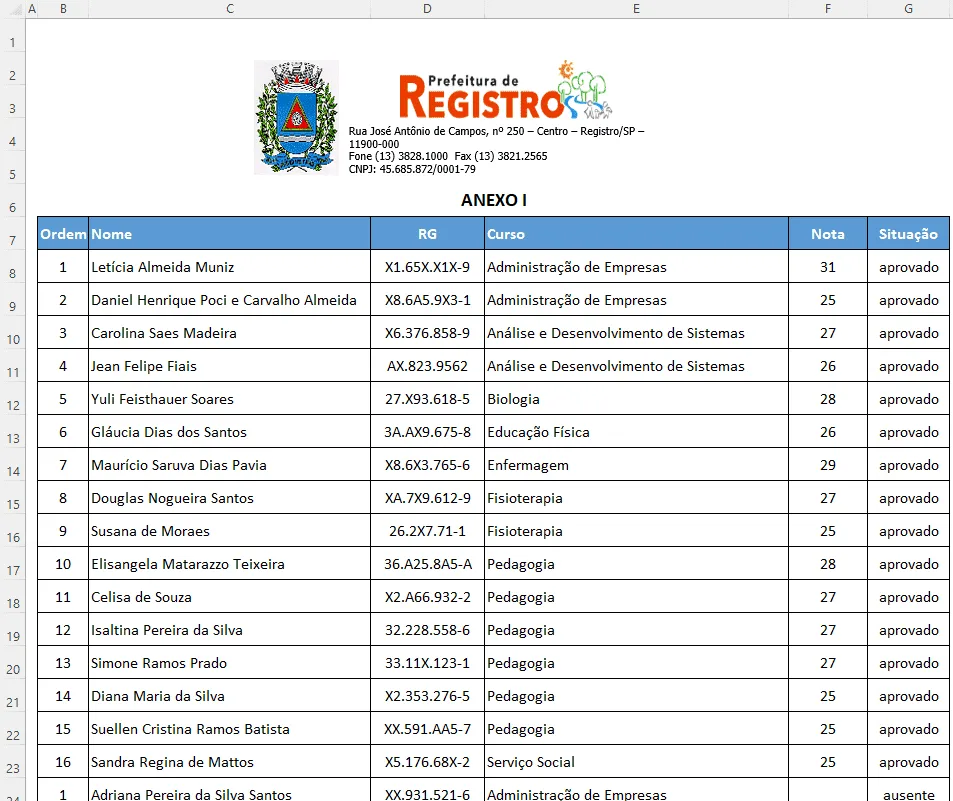The image size is (953, 801).
Task: Click the CNPJ line in the letterhead
Action: pos(412,169)
